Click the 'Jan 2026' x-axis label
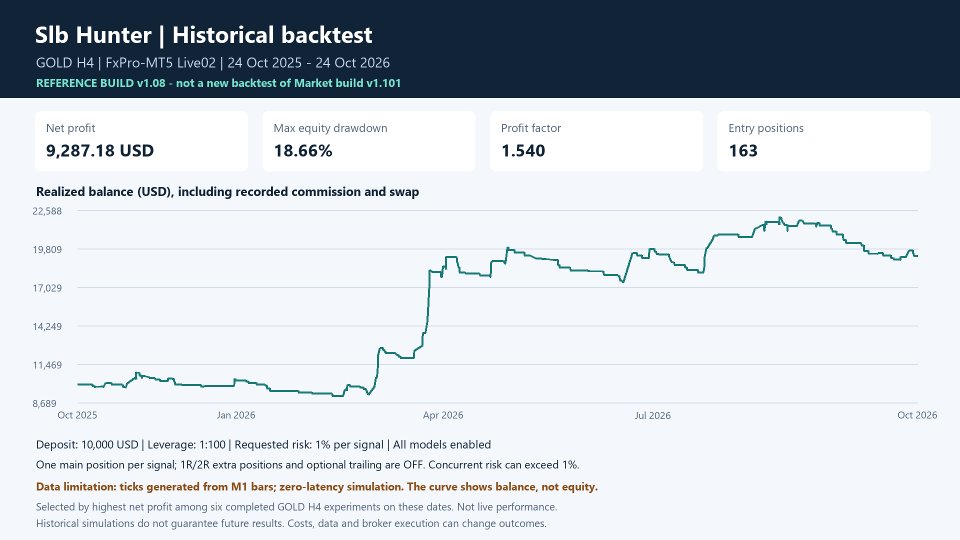960x540 pixels. pyautogui.click(x=236, y=415)
